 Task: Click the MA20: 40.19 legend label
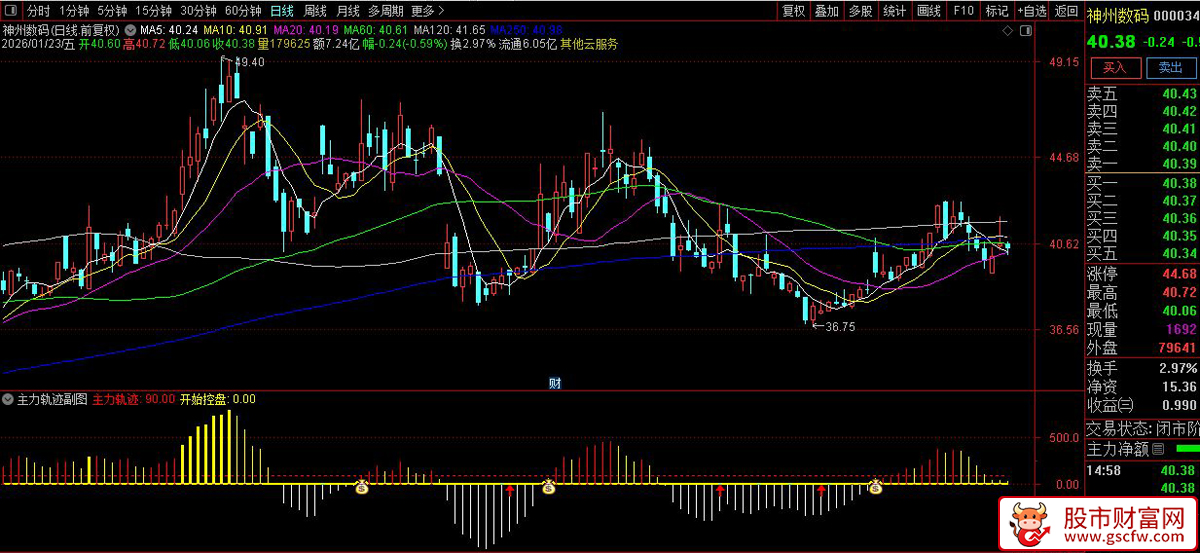305,31
